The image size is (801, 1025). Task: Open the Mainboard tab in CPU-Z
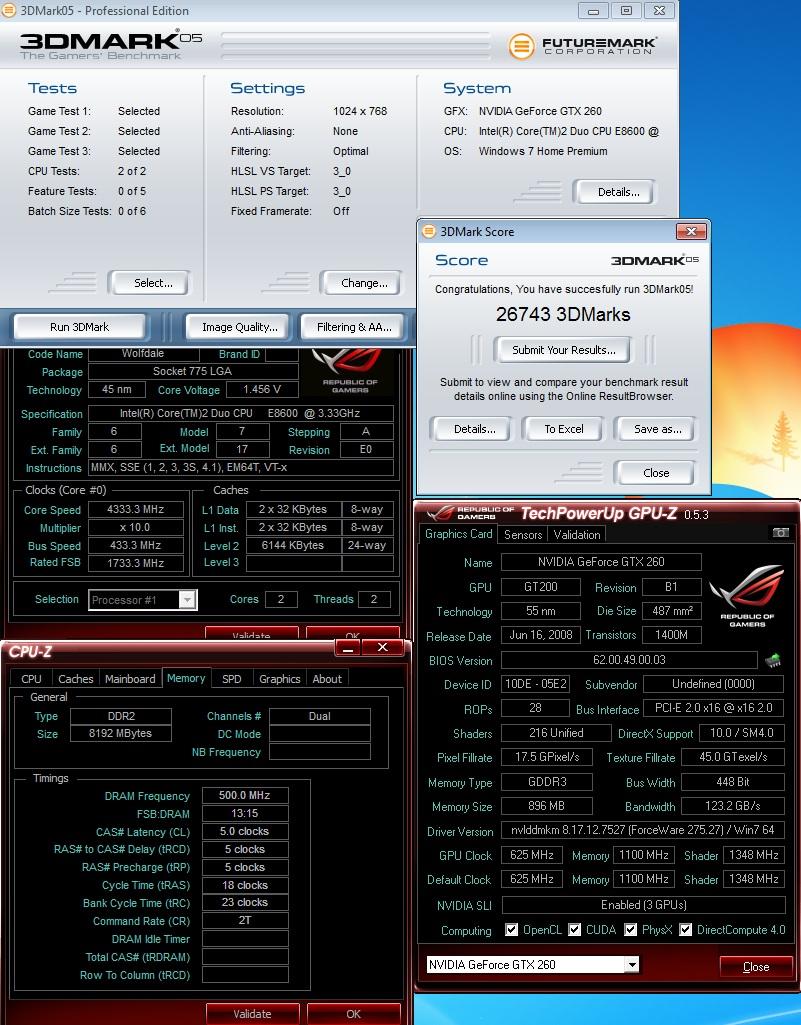point(130,679)
